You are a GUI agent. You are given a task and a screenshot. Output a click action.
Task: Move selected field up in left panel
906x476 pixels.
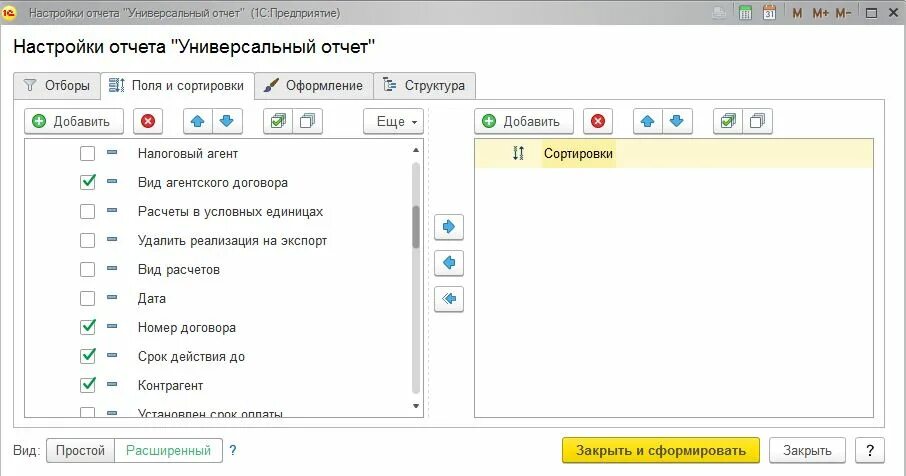coord(198,121)
